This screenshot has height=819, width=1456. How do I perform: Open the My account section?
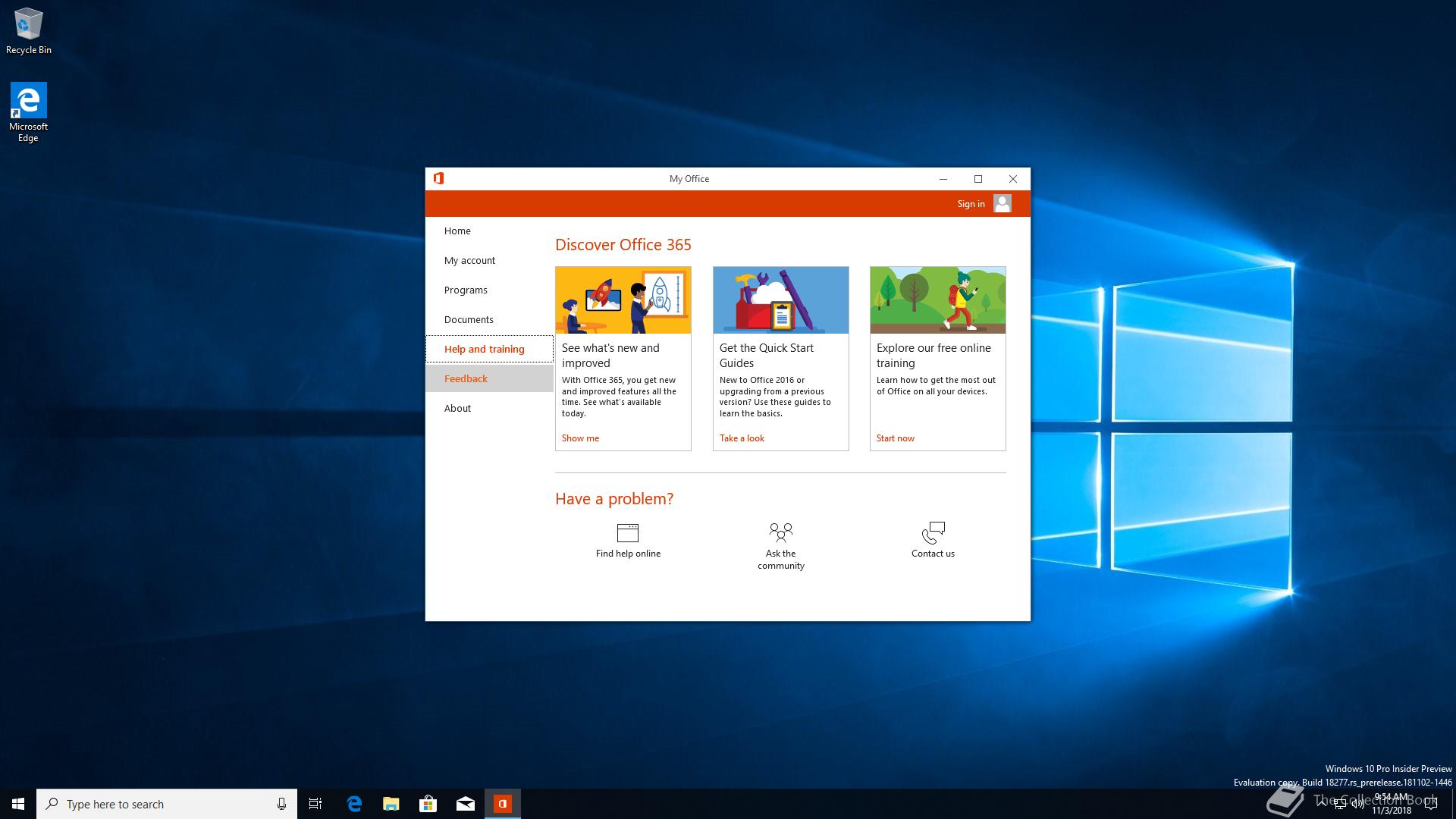469,261
